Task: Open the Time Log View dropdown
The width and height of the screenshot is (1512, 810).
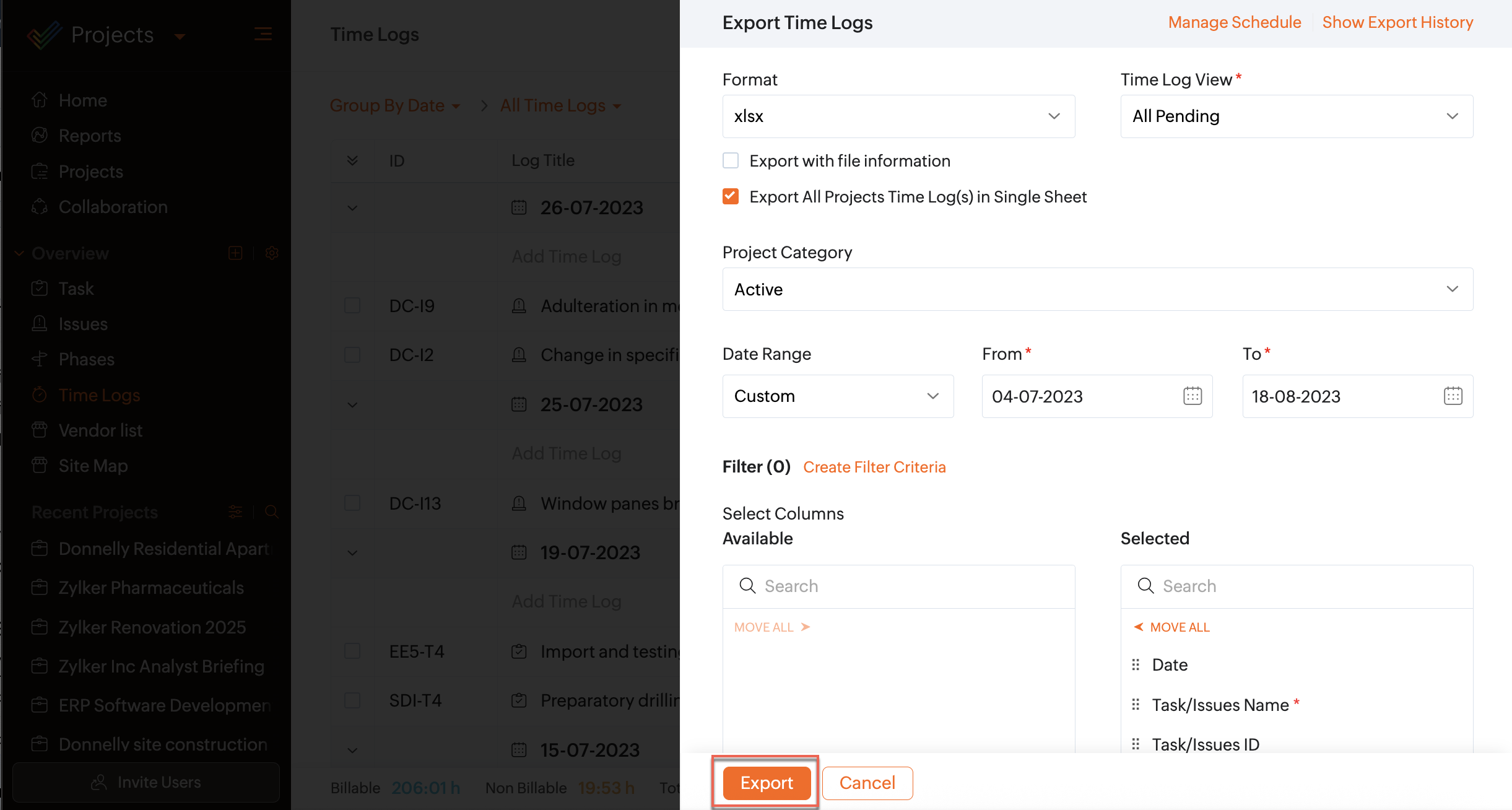Action: (1296, 116)
